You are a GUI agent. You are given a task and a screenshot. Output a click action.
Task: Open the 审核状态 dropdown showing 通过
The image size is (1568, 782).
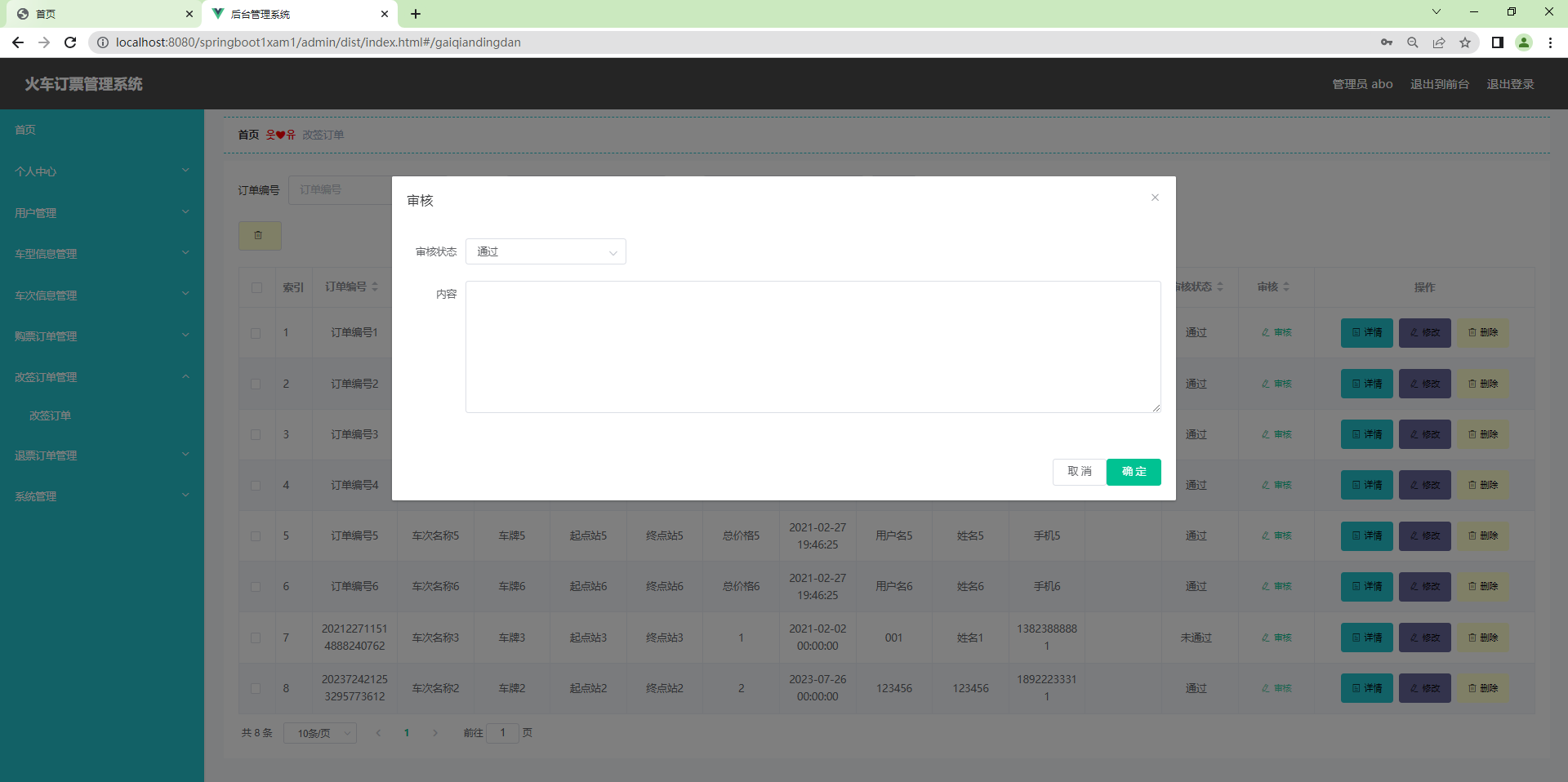(x=545, y=251)
